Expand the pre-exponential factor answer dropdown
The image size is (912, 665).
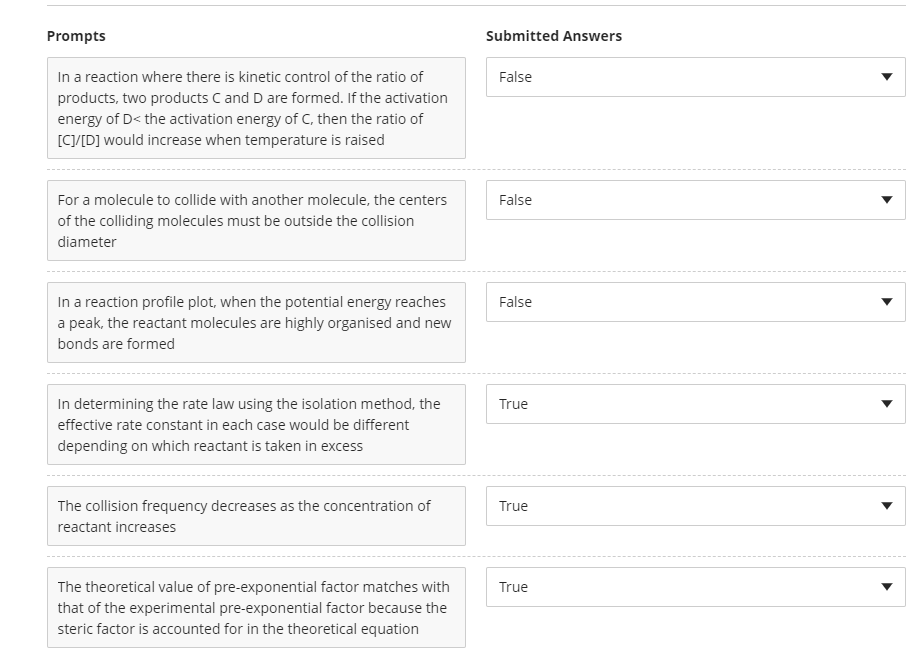[694, 587]
